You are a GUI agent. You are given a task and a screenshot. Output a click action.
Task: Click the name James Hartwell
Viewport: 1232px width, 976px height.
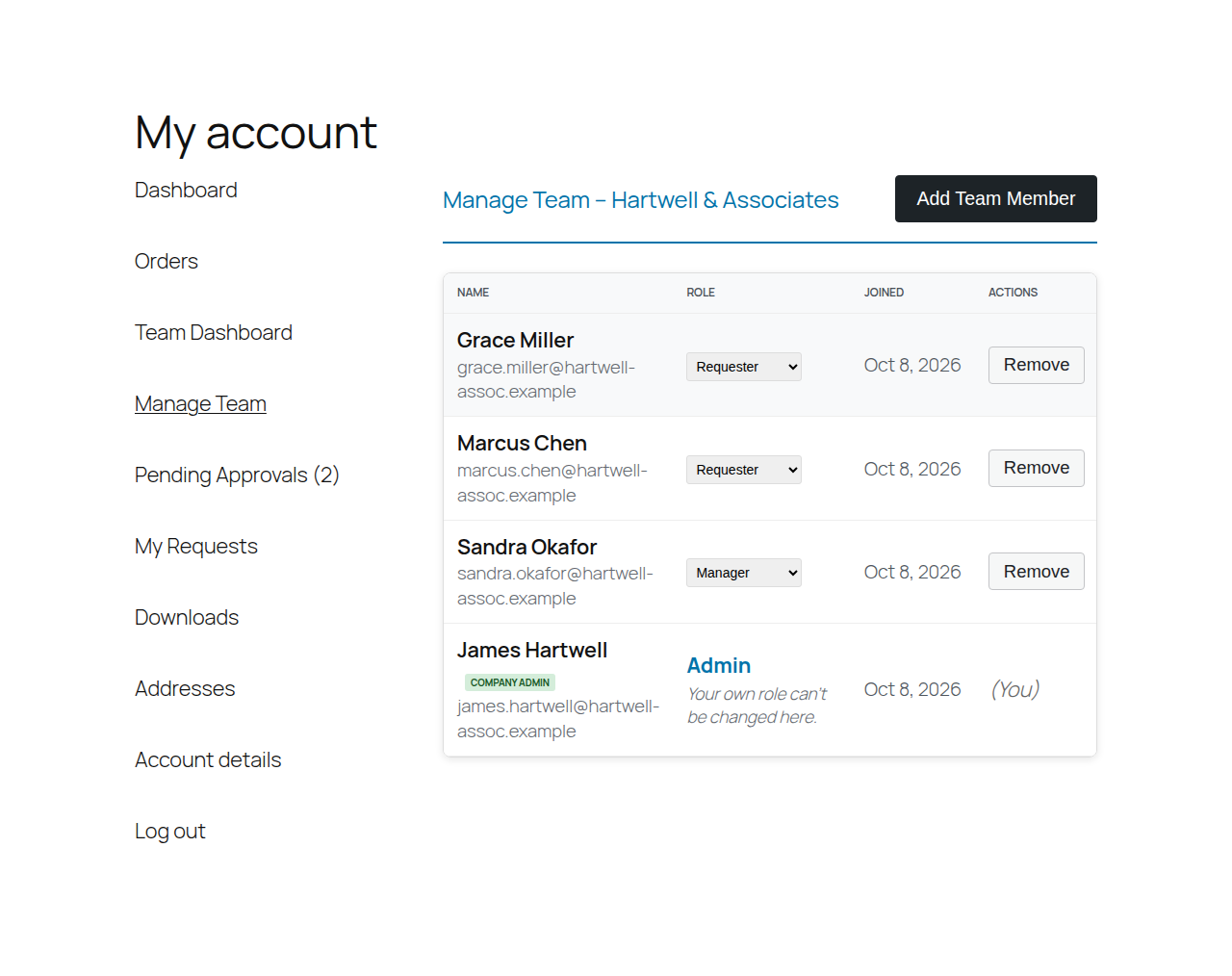click(532, 651)
